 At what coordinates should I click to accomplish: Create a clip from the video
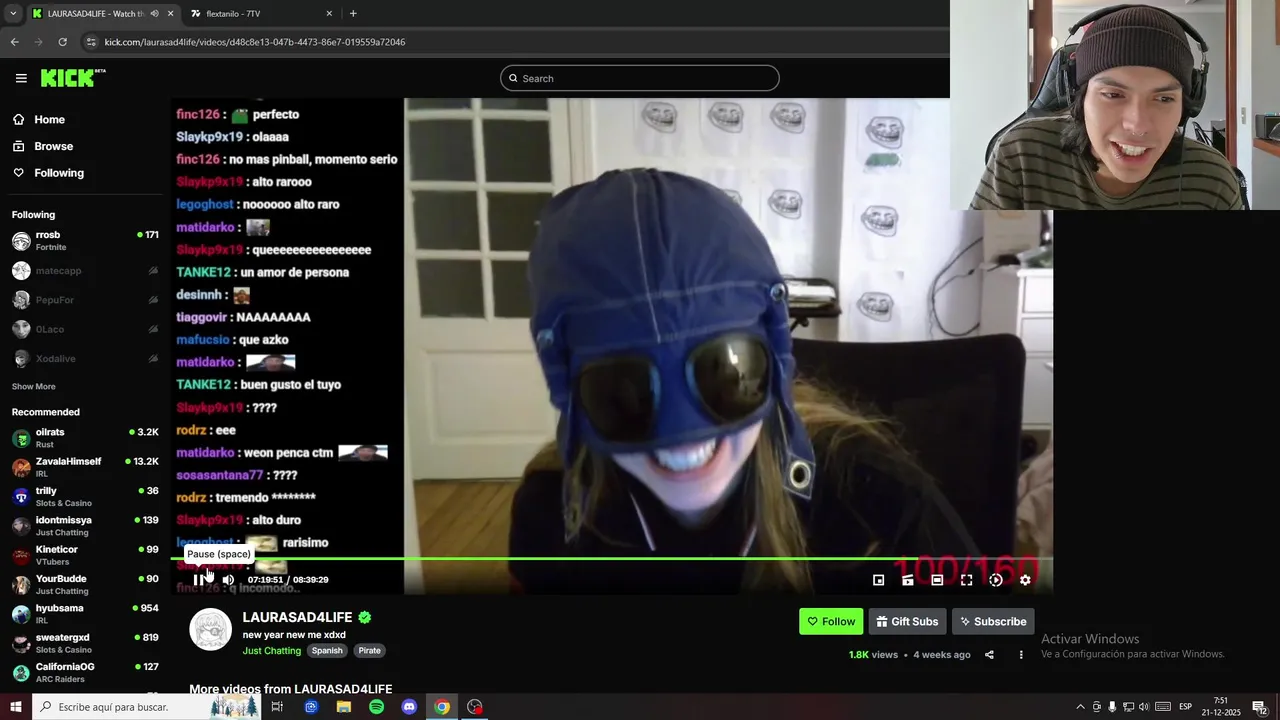[x=908, y=579]
